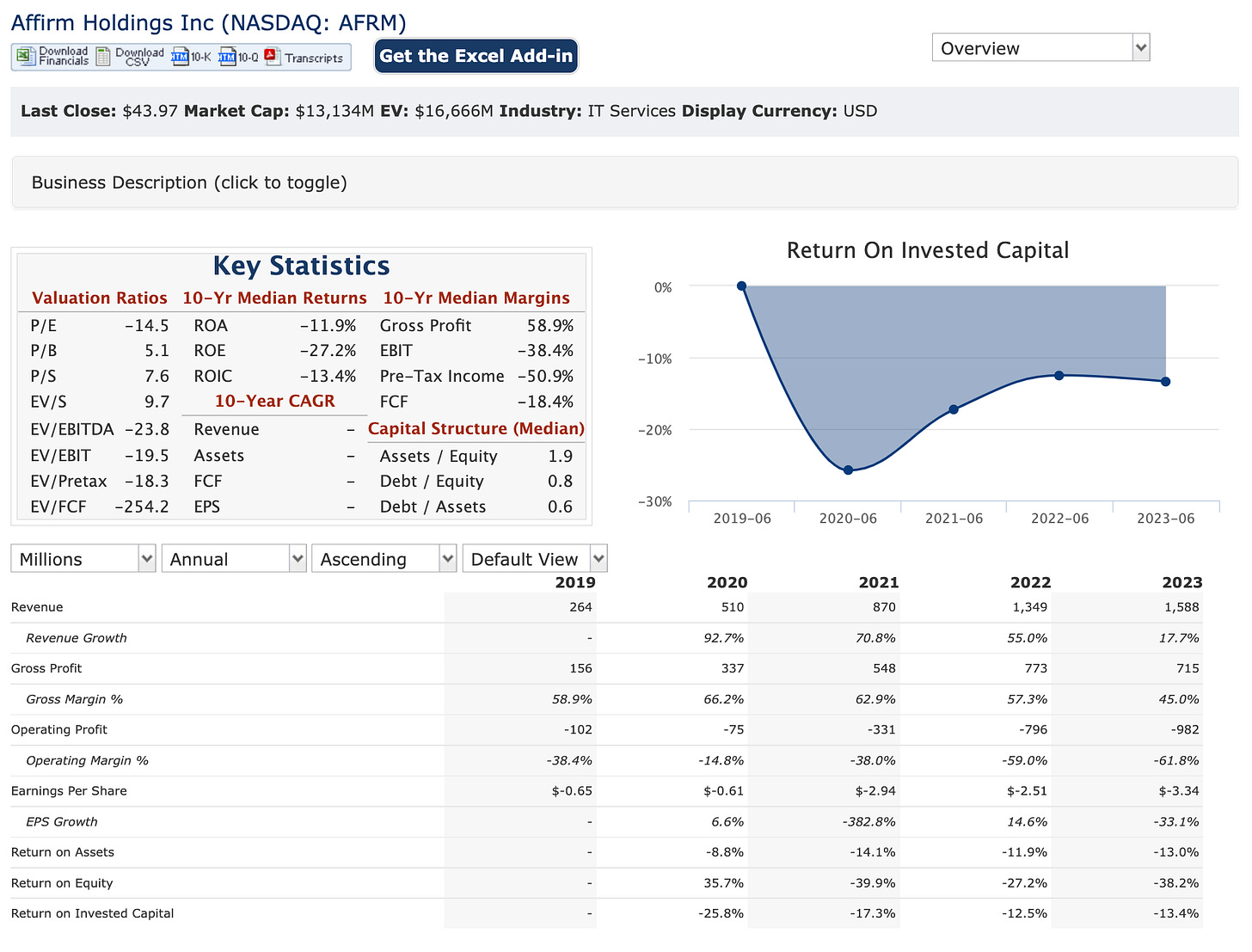Open the Ascending sort dropdown
The height and width of the screenshot is (952, 1252).
point(384,559)
